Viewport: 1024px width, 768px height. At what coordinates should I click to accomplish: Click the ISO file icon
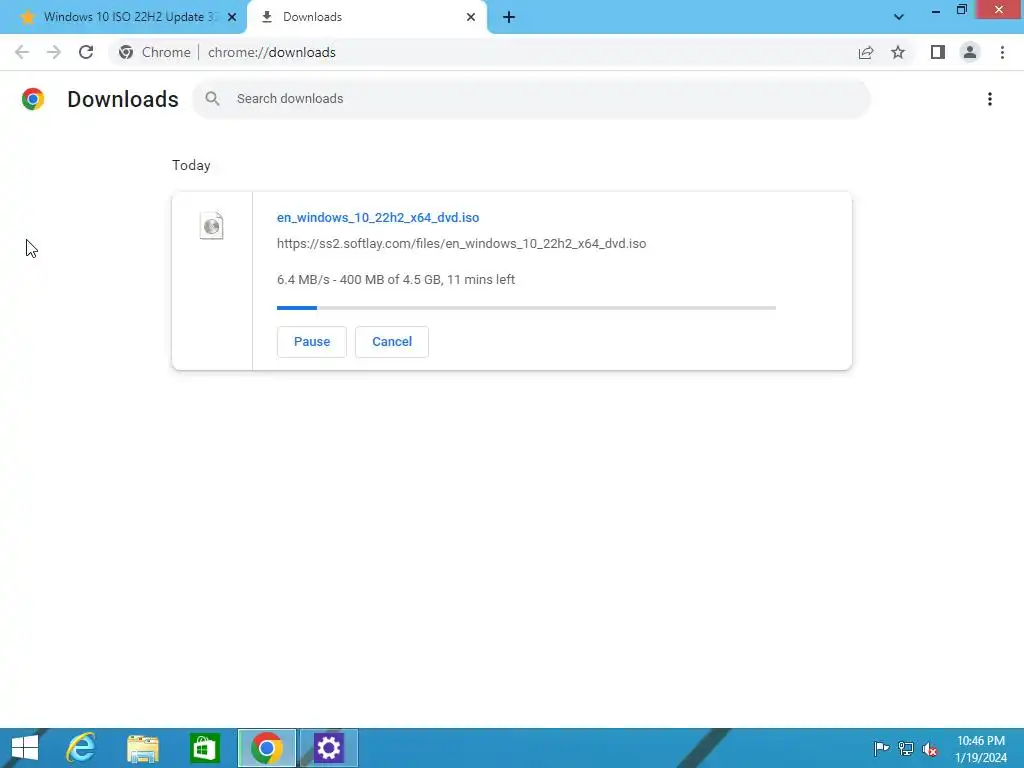(212, 226)
